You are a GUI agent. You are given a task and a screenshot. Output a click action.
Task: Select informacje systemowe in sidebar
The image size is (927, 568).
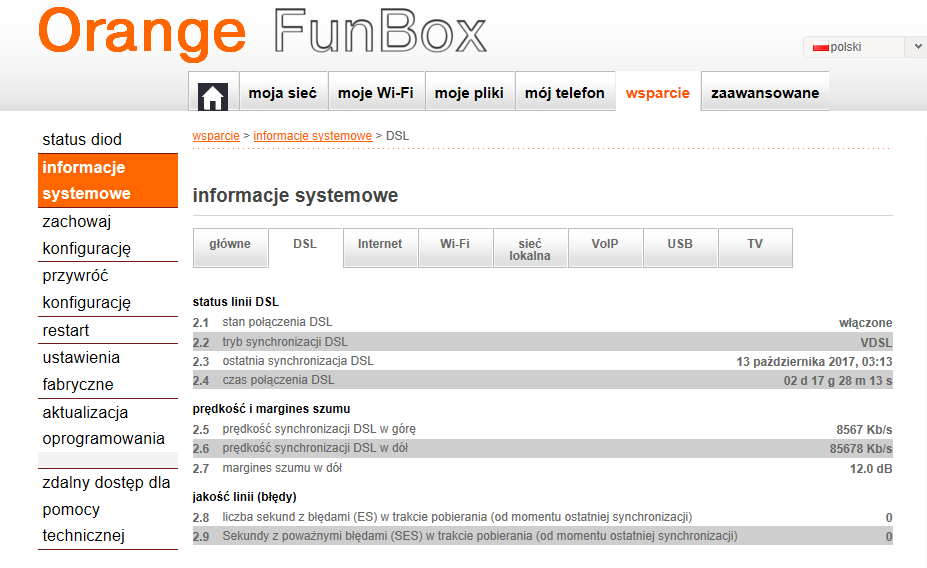[108, 180]
